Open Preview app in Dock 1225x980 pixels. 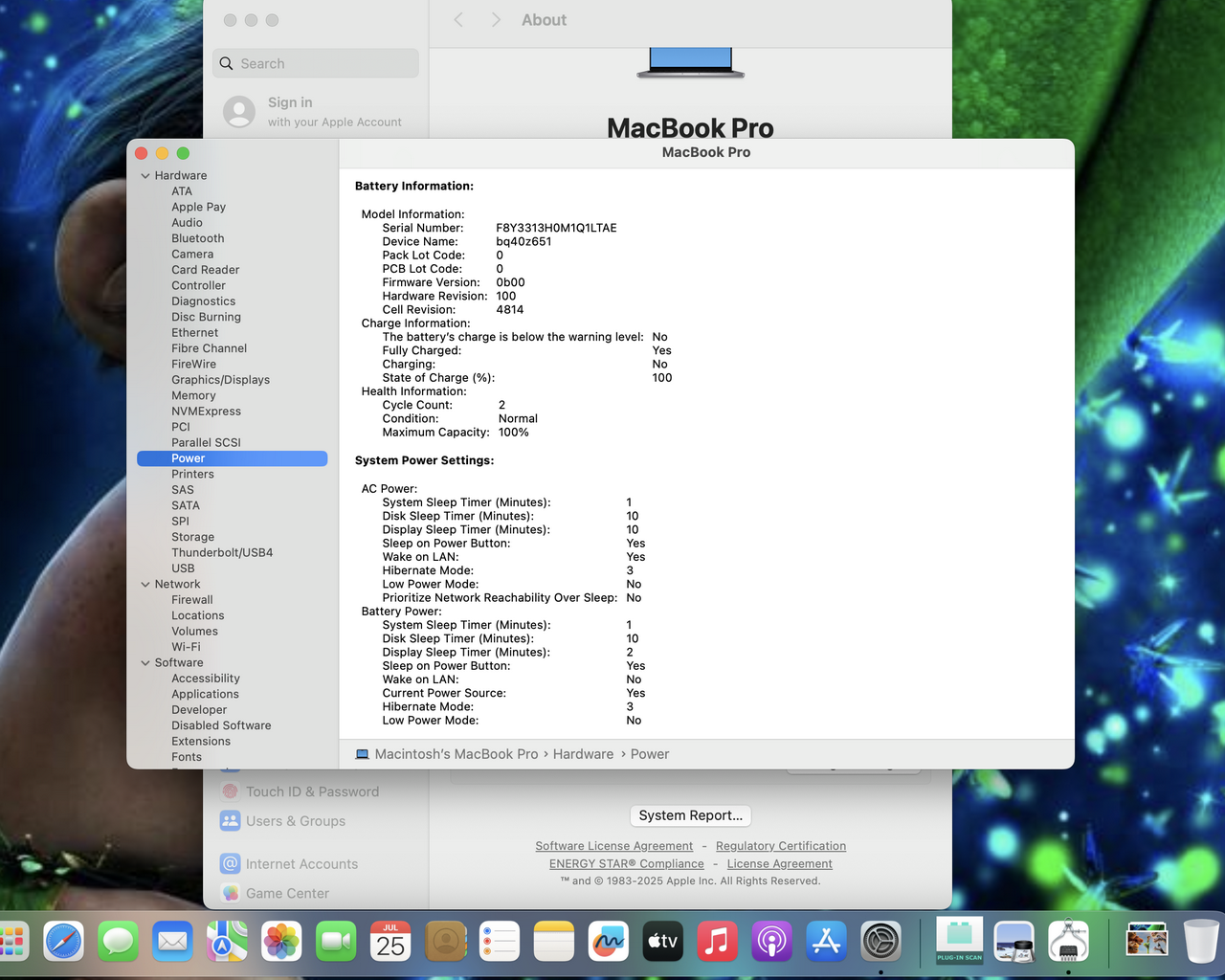coord(1013,942)
